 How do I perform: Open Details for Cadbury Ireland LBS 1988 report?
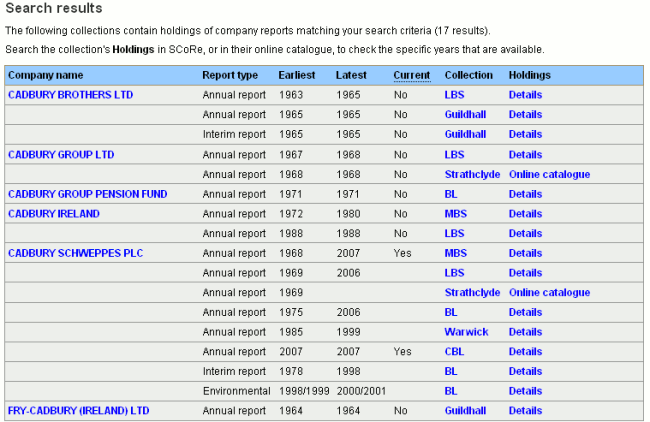pos(525,233)
